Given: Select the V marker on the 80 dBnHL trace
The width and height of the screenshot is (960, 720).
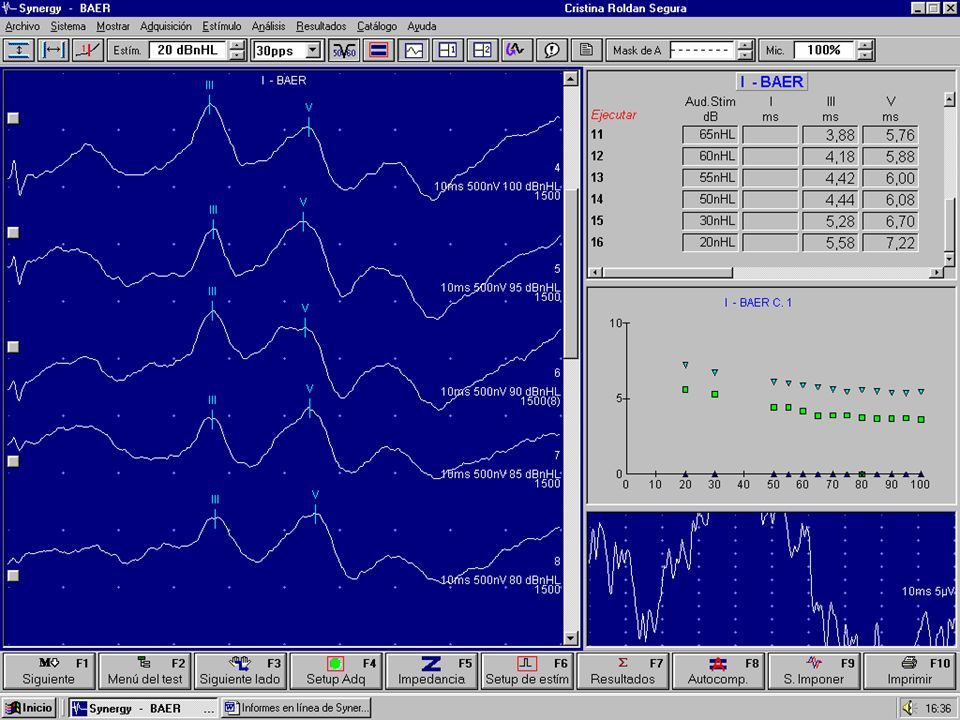Looking at the screenshot, I should [315, 505].
